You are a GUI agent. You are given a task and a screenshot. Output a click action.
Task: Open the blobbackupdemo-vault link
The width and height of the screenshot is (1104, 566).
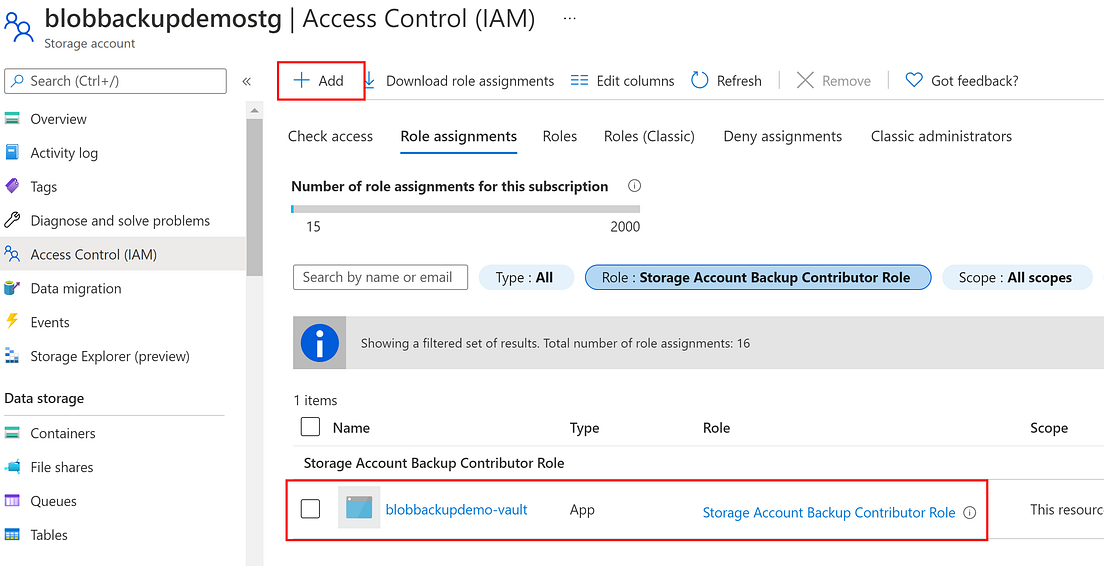point(456,509)
